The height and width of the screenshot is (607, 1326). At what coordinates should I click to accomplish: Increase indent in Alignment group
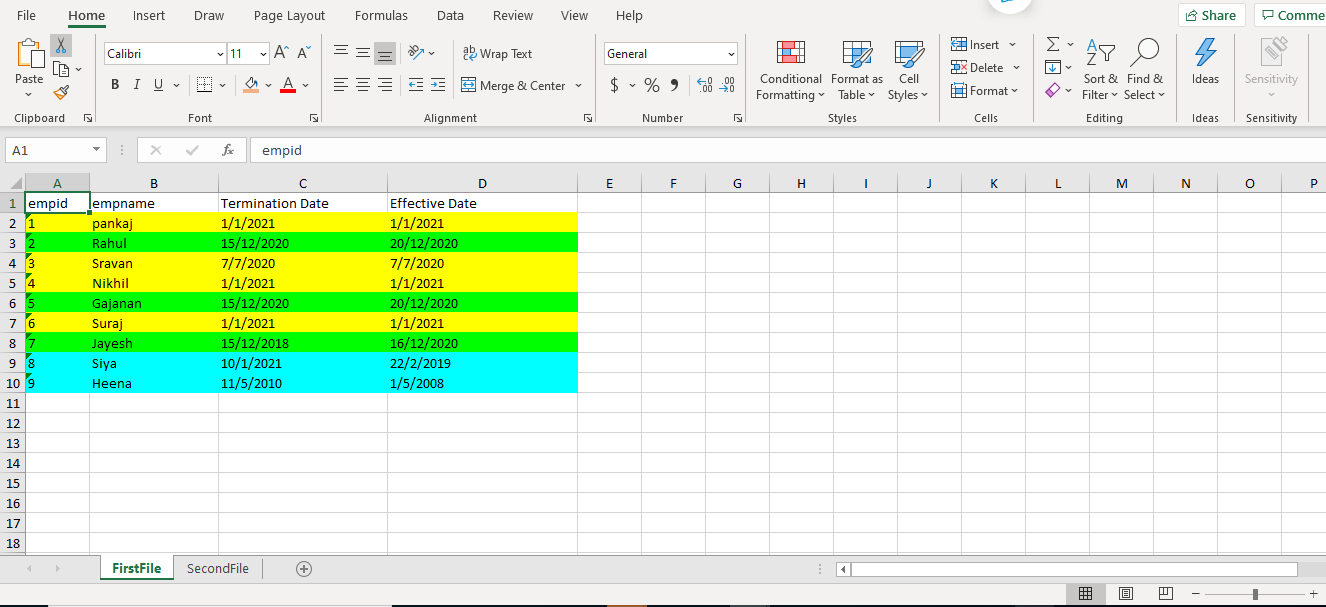point(438,85)
